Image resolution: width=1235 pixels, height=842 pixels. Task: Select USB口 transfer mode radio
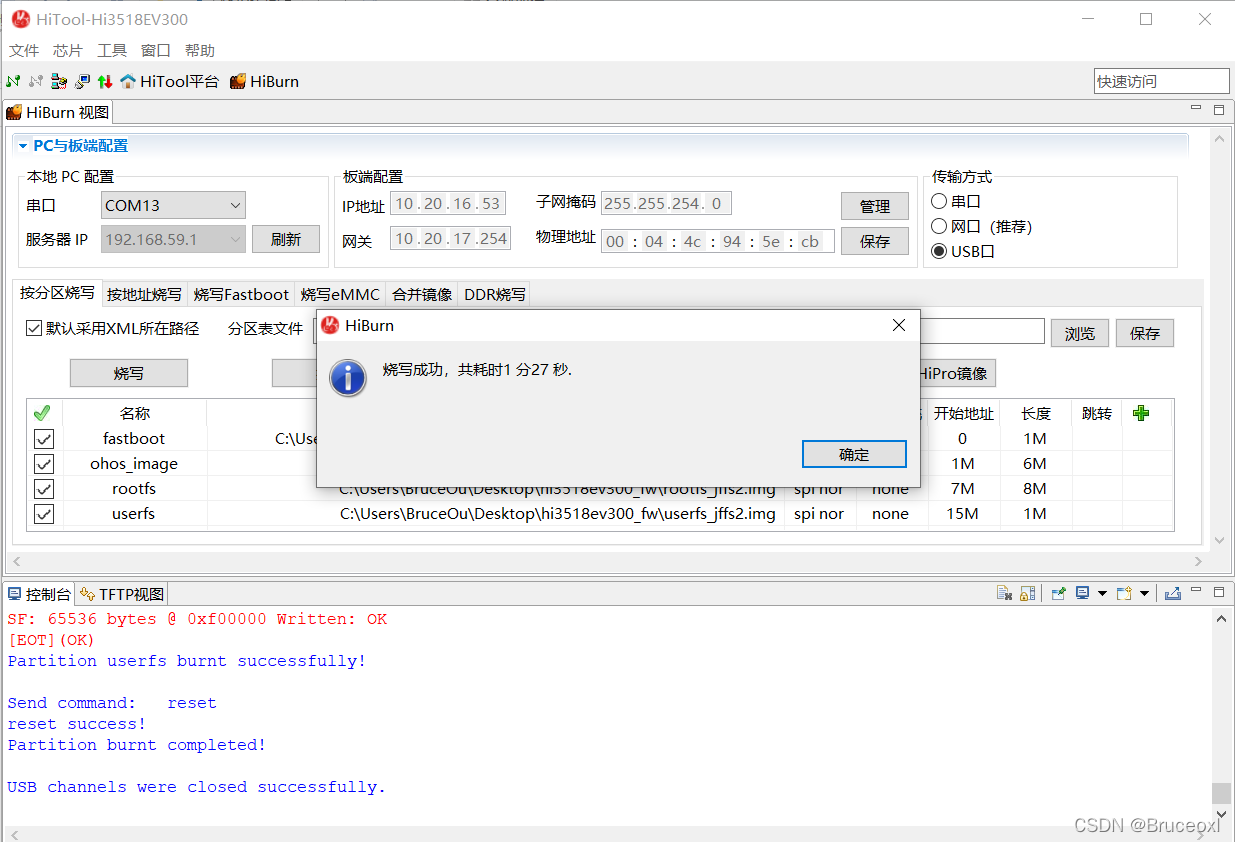click(939, 251)
